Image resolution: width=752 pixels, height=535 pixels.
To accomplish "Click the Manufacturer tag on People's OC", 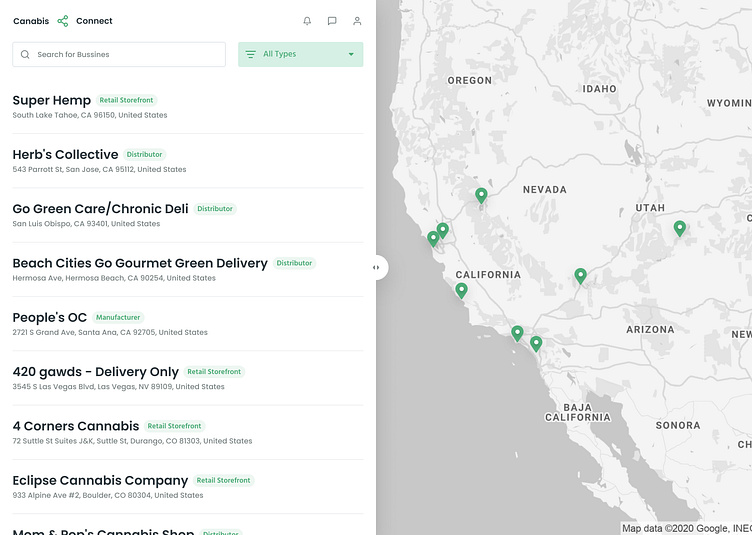I will click(x=118, y=317).
